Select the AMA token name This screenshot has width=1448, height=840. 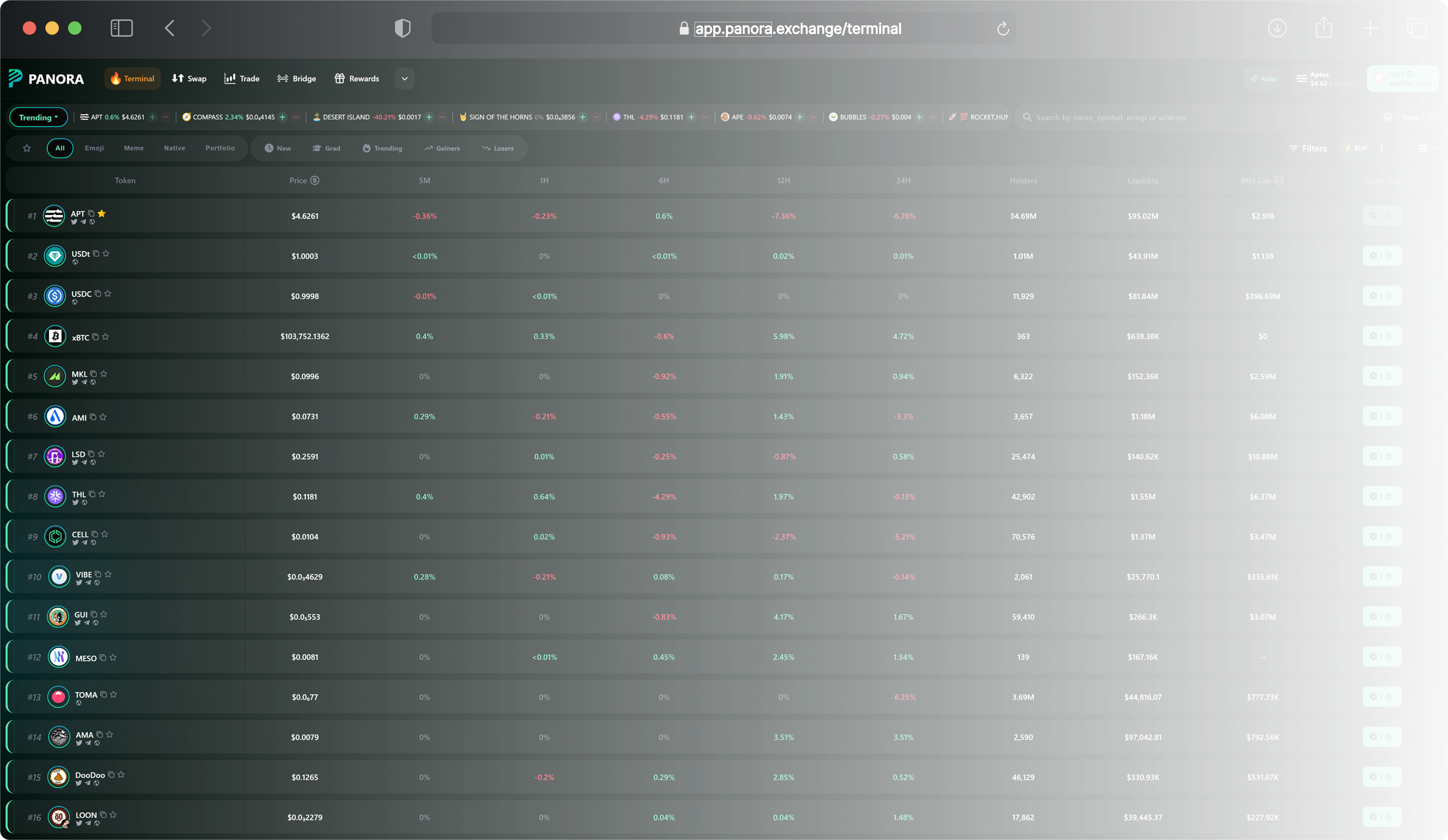click(x=85, y=735)
